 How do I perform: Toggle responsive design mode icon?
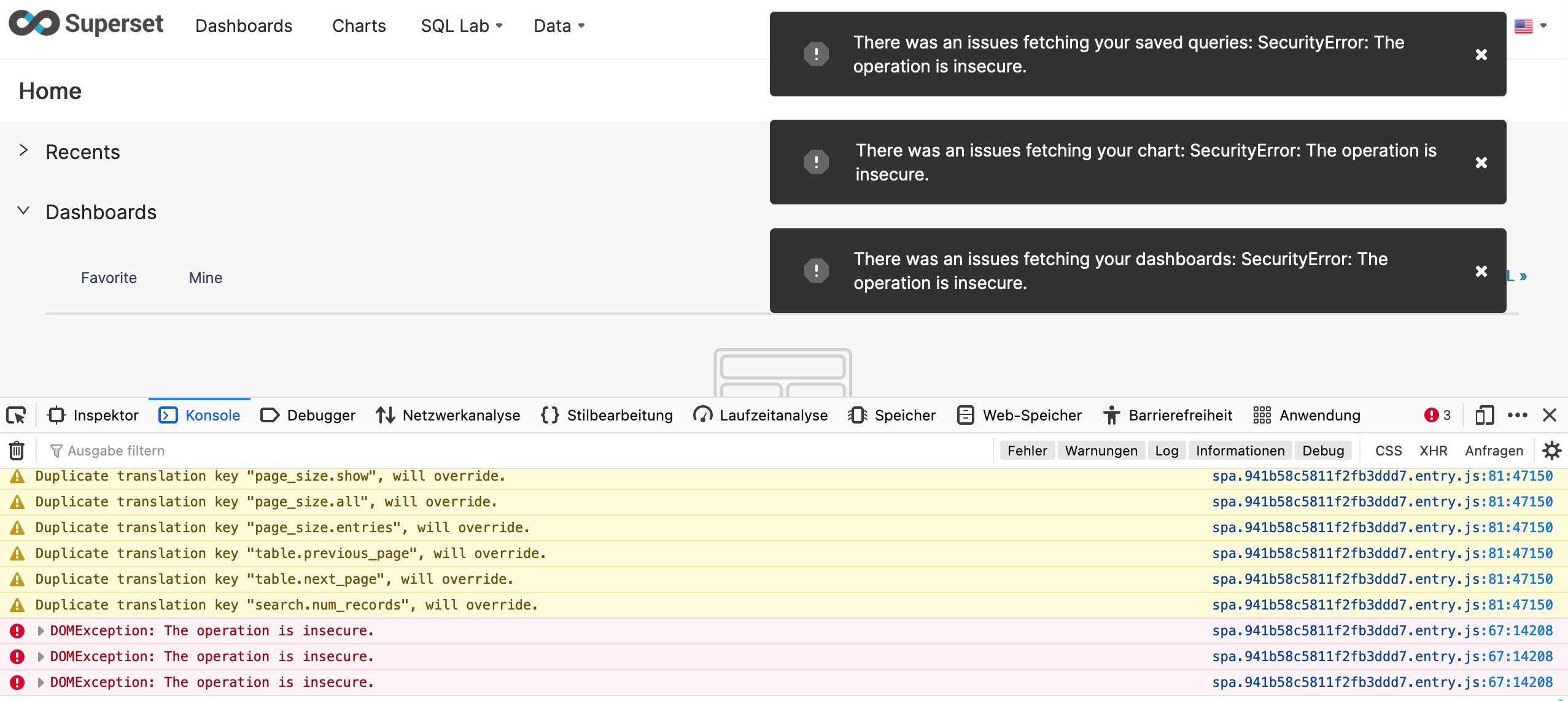(x=1485, y=416)
